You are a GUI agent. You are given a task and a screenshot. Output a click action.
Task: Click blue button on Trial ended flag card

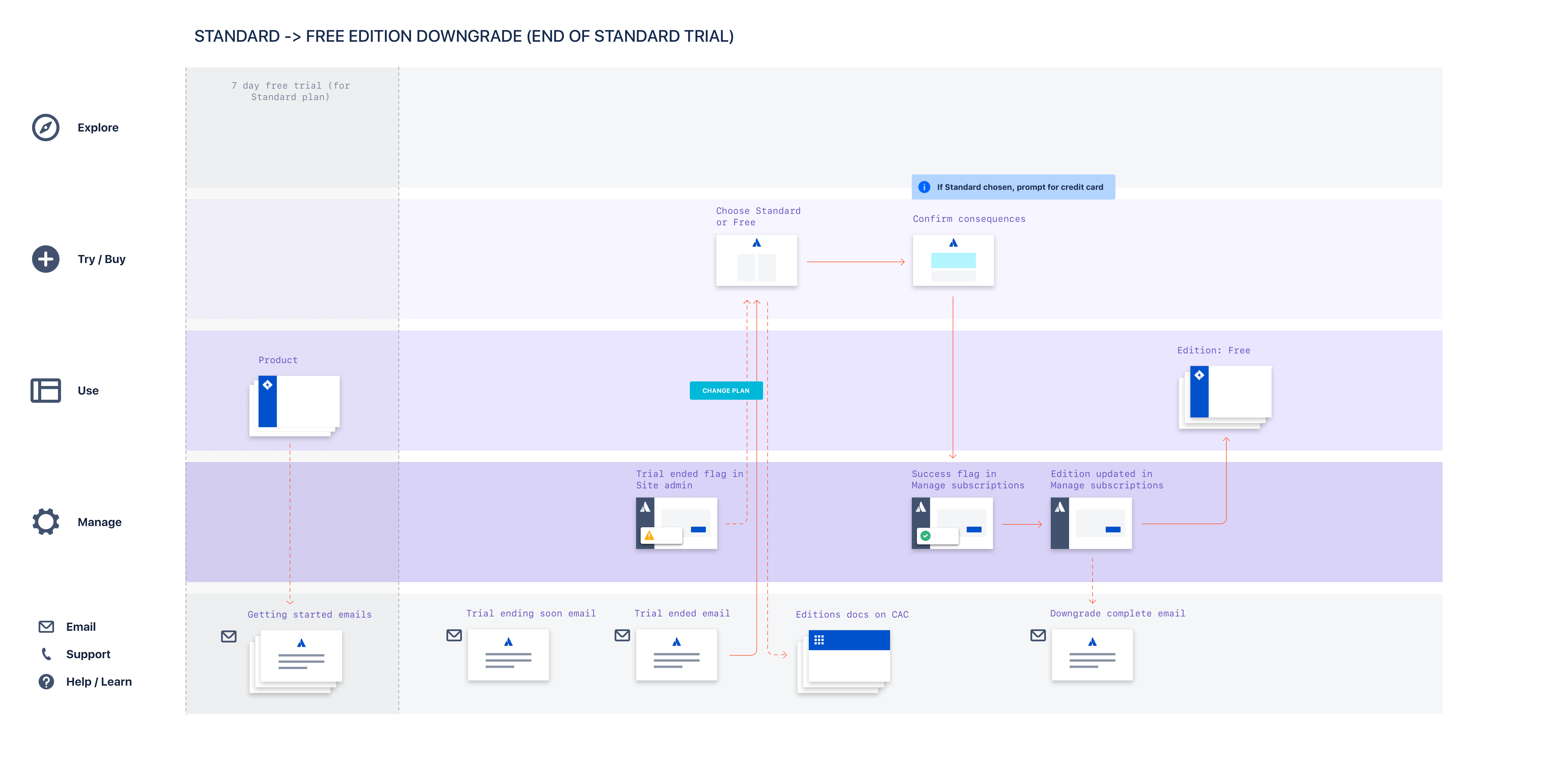(698, 529)
